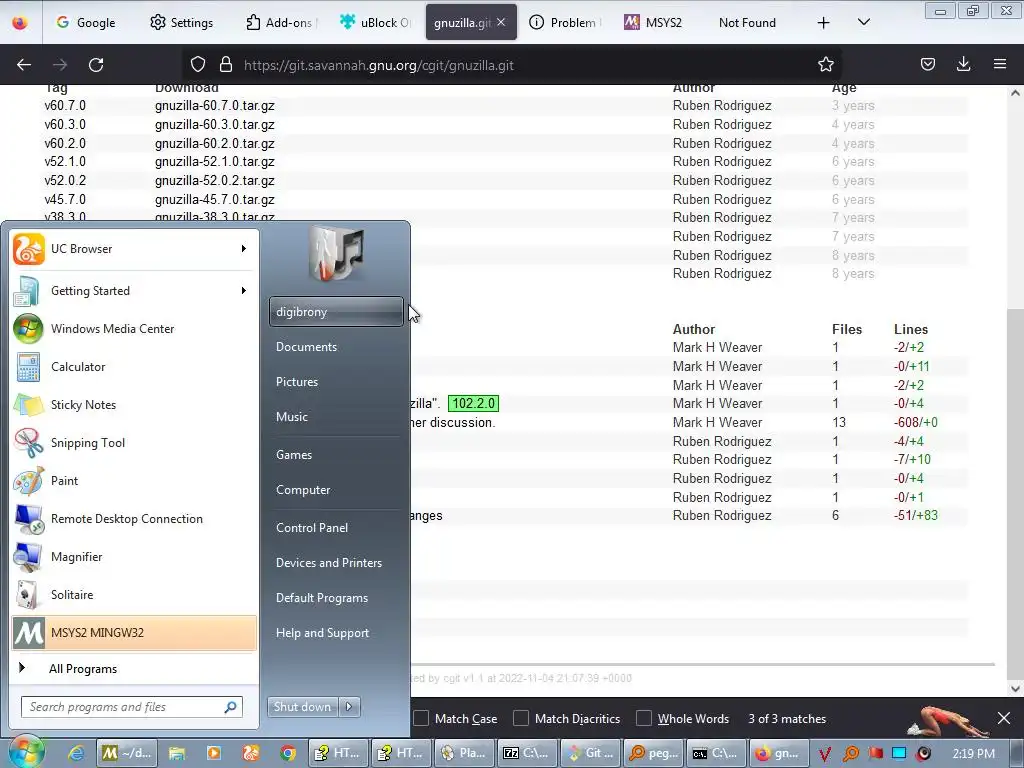
Task: Open Internet Explorer from the taskbar
Action: (x=76, y=753)
